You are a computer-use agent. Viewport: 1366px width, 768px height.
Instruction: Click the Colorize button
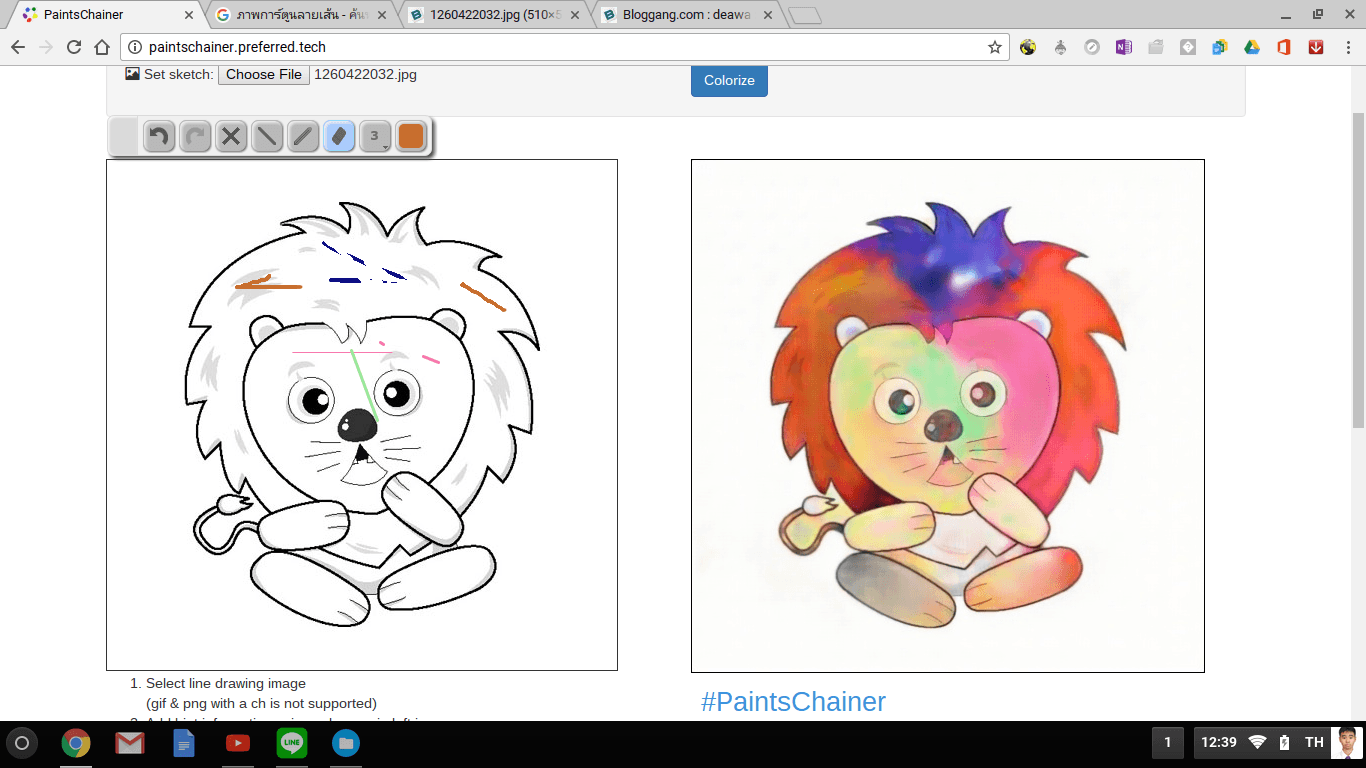pyautogui.click(x=729, y=80)
